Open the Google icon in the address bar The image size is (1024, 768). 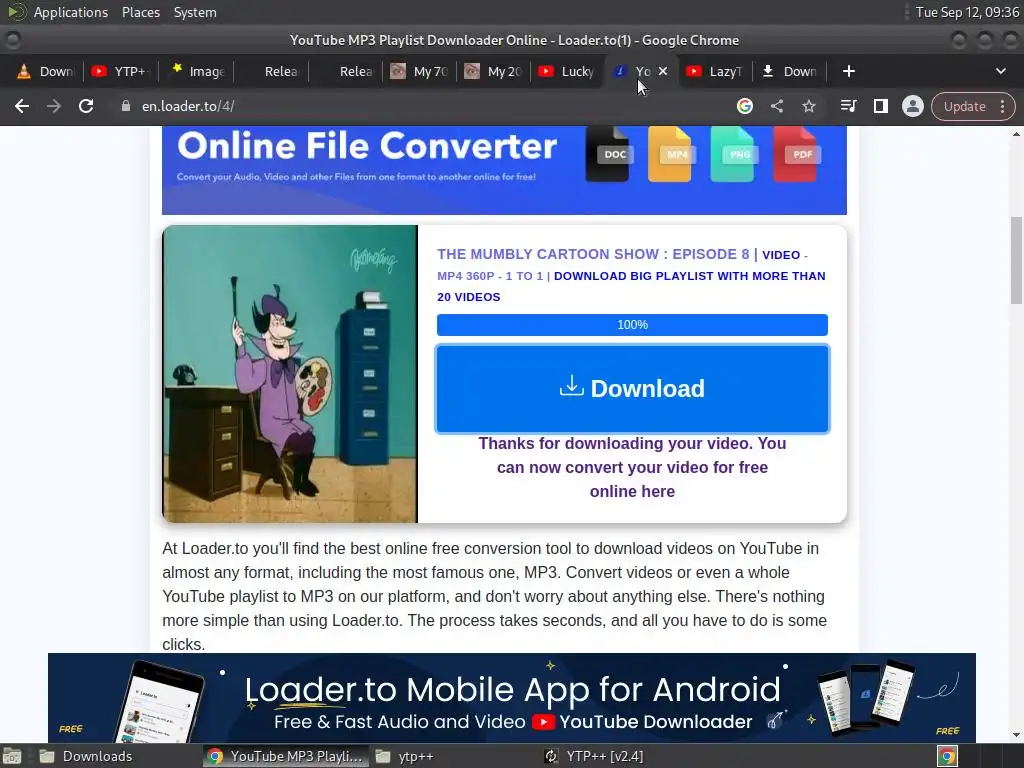coord(744,106)
